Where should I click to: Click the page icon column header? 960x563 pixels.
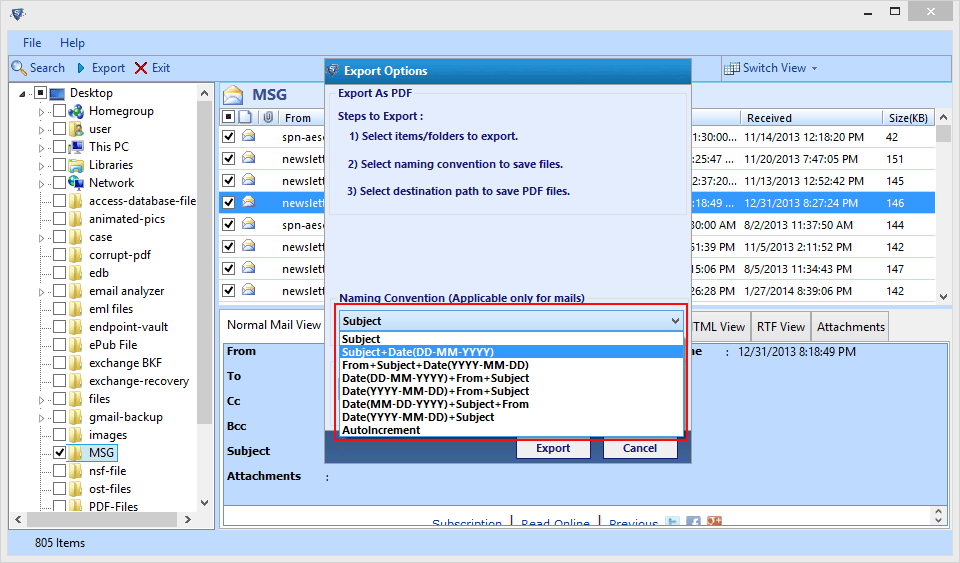tap(246, 117)
